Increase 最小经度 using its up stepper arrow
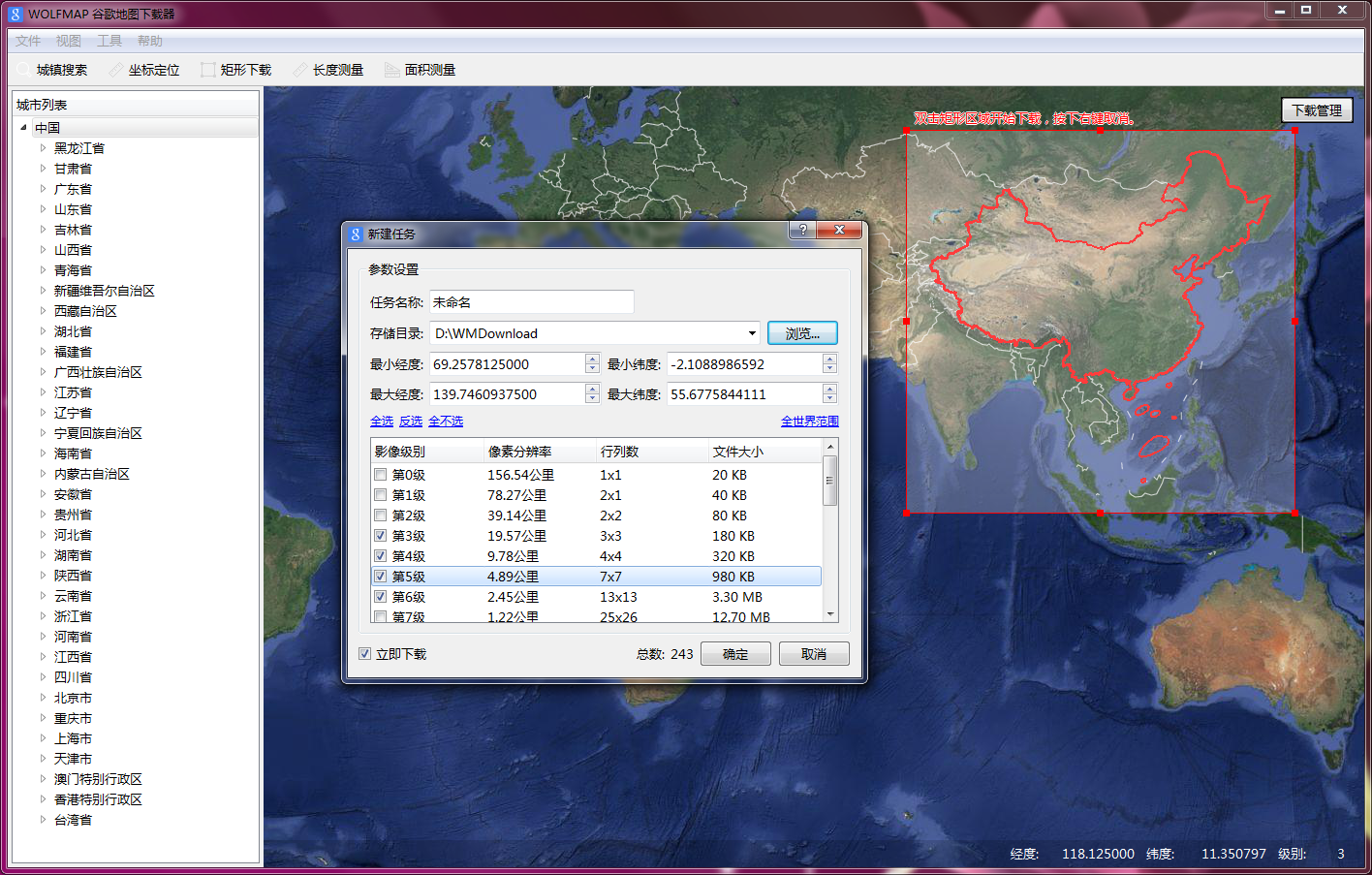The image size is (1372, 875). pos(591,359)
